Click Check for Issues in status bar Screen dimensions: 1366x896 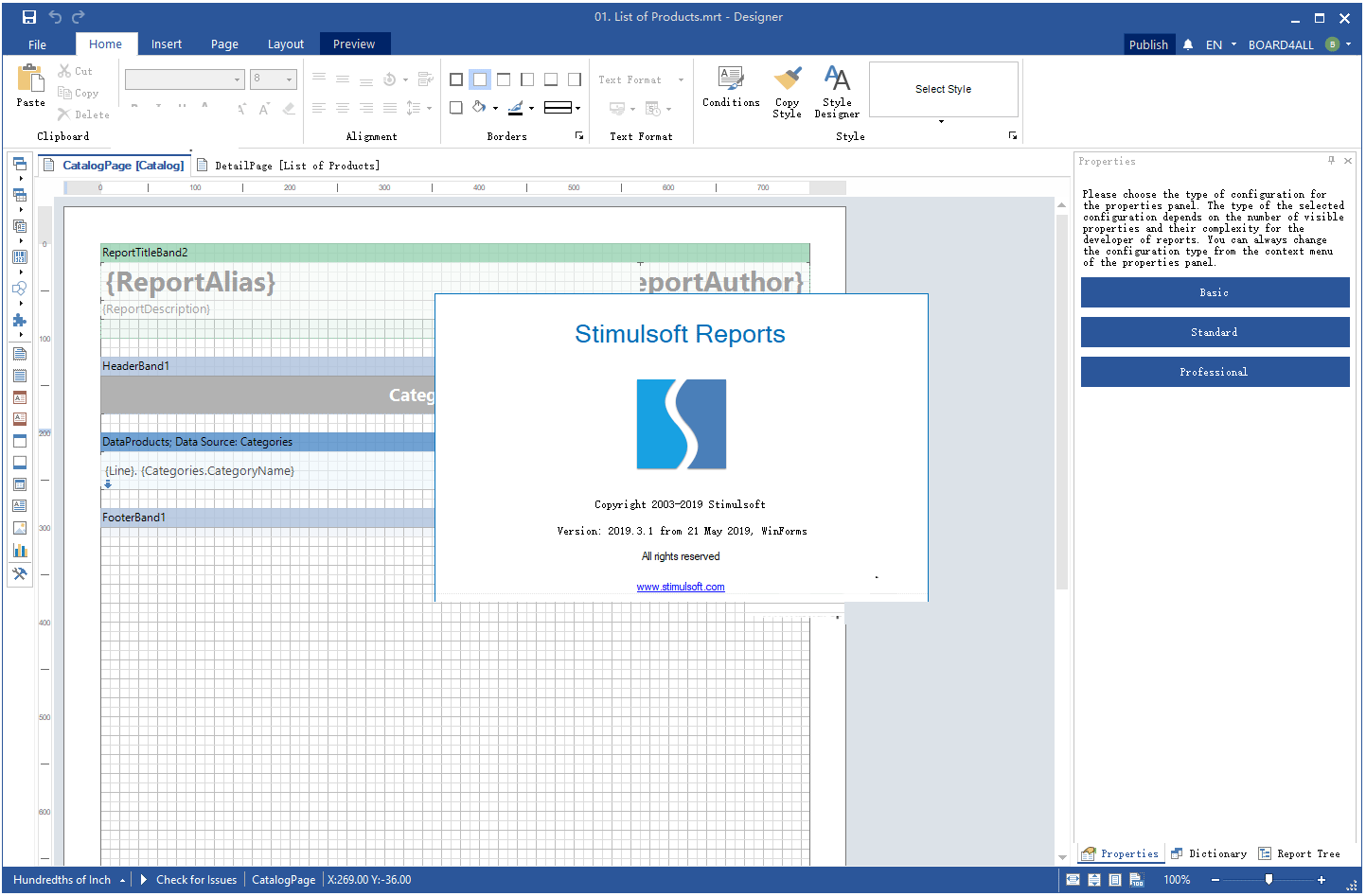(189, 880)
